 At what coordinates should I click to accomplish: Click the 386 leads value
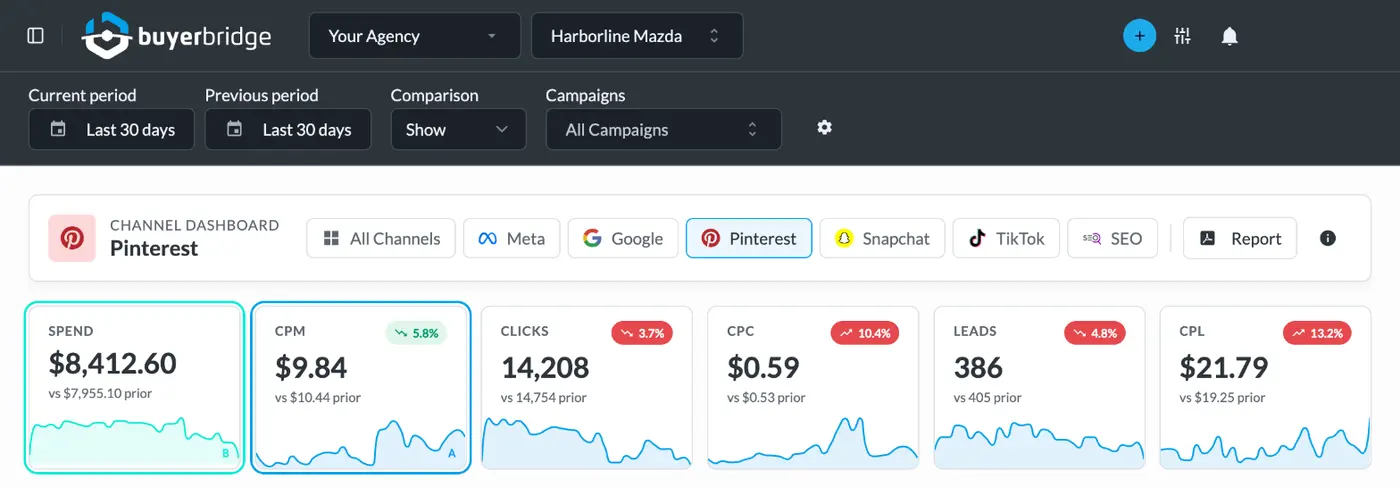click(x=978, y=367)
